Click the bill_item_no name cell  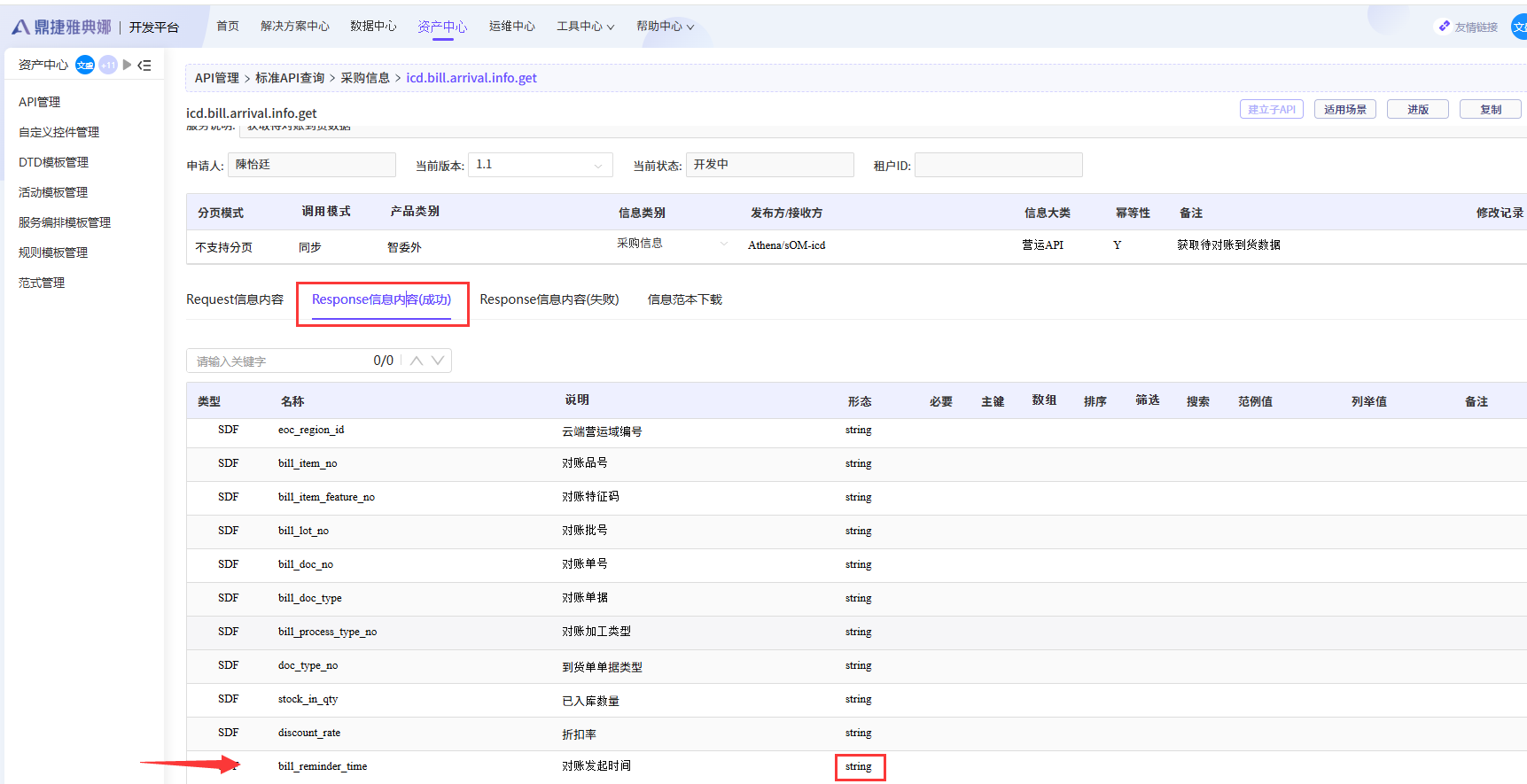(308, 463)
